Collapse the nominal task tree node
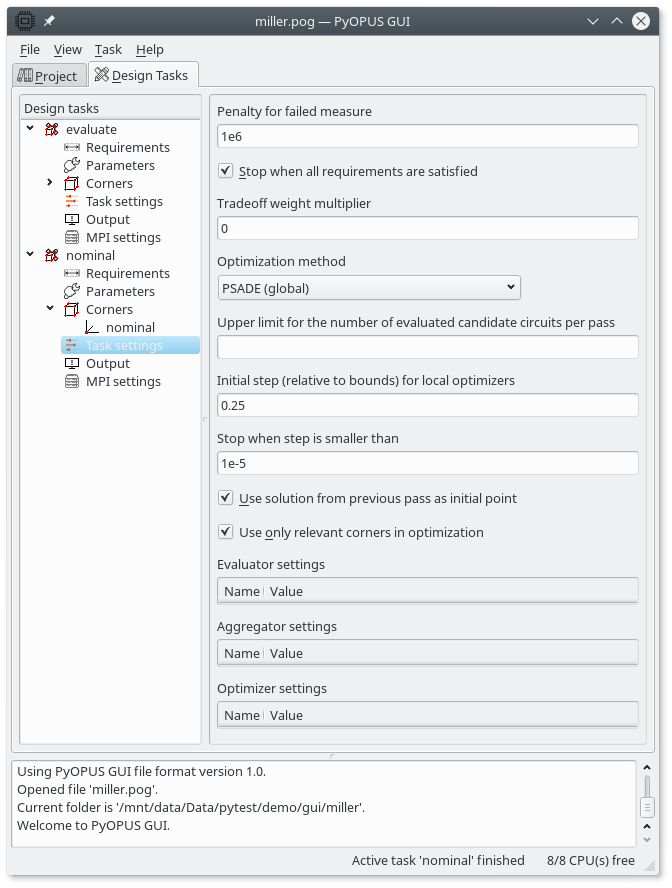672x888 pixels. pos(31,255)
